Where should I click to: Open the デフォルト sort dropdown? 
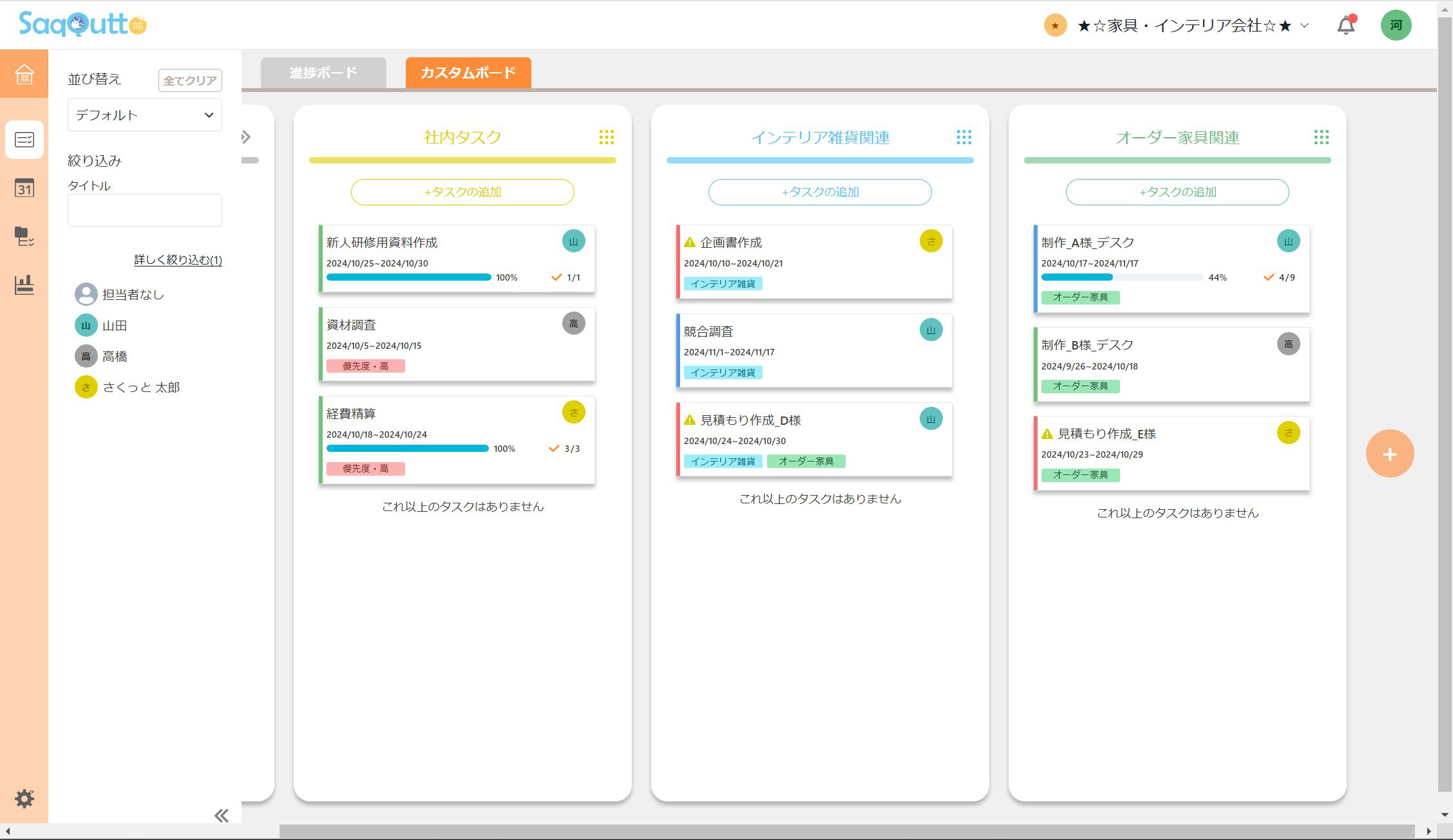[144, 115]
